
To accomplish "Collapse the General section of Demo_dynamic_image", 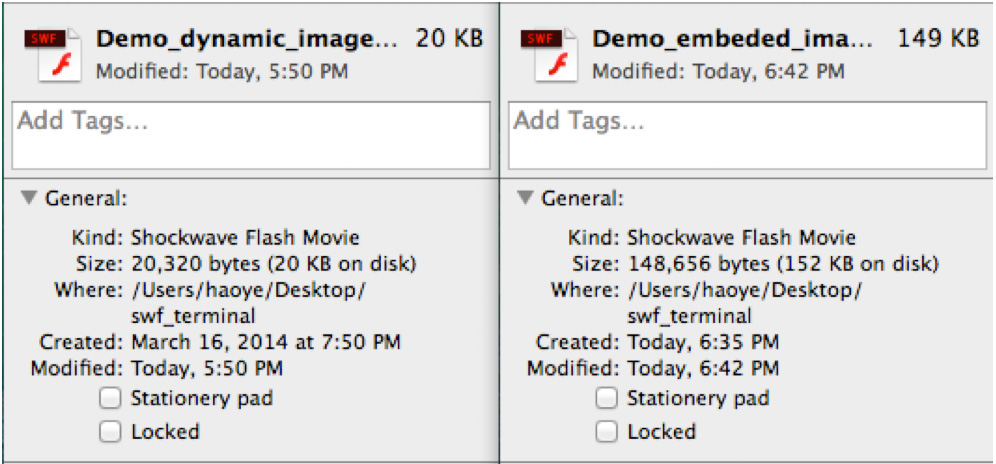I will point(28,198).
